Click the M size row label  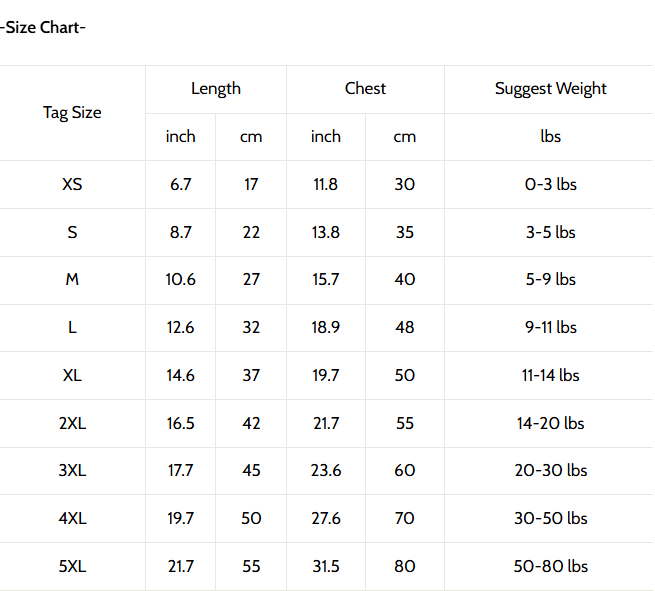(72, 280)
